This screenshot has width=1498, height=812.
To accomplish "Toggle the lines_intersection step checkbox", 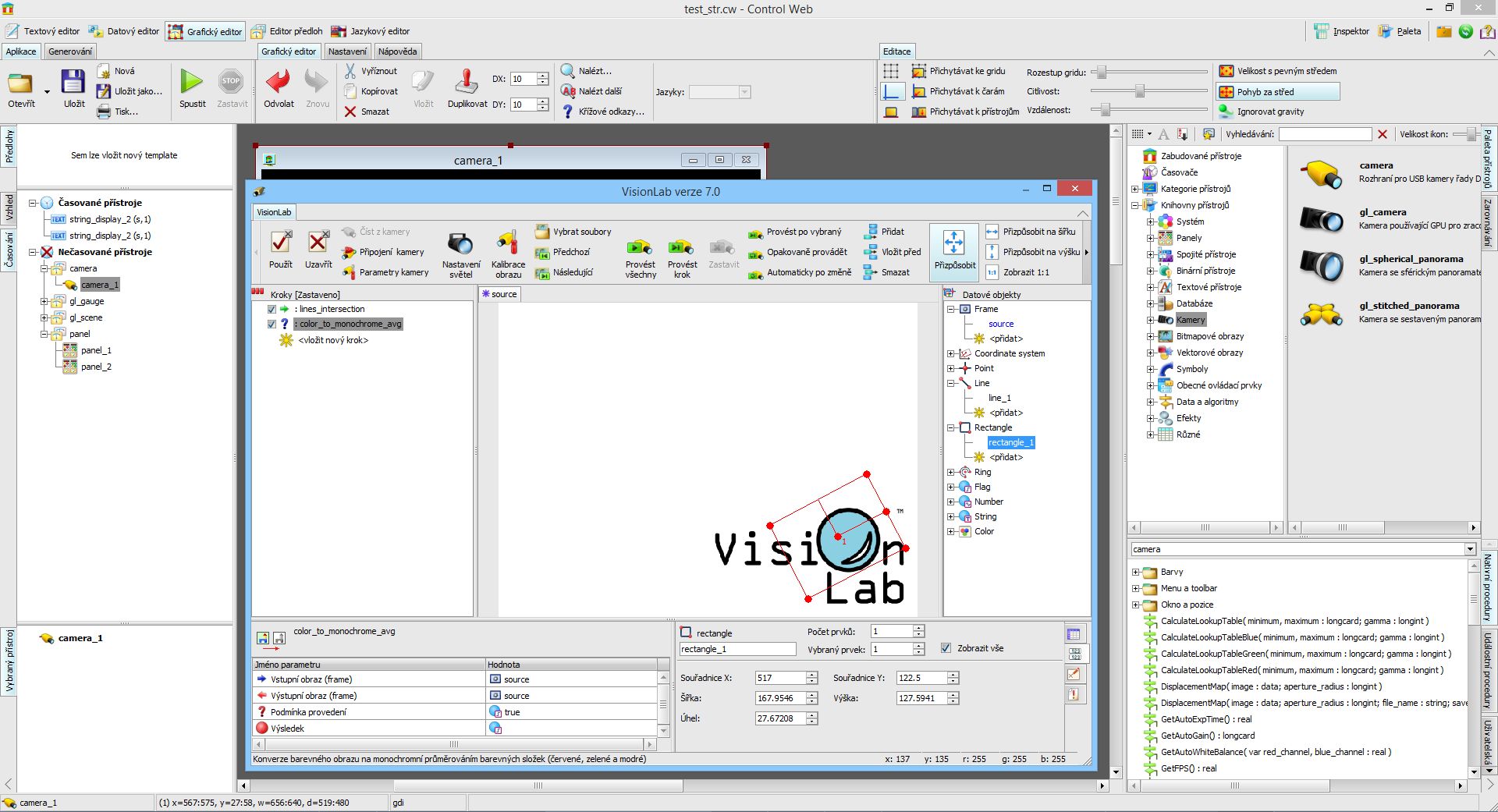I will (272, 309).
